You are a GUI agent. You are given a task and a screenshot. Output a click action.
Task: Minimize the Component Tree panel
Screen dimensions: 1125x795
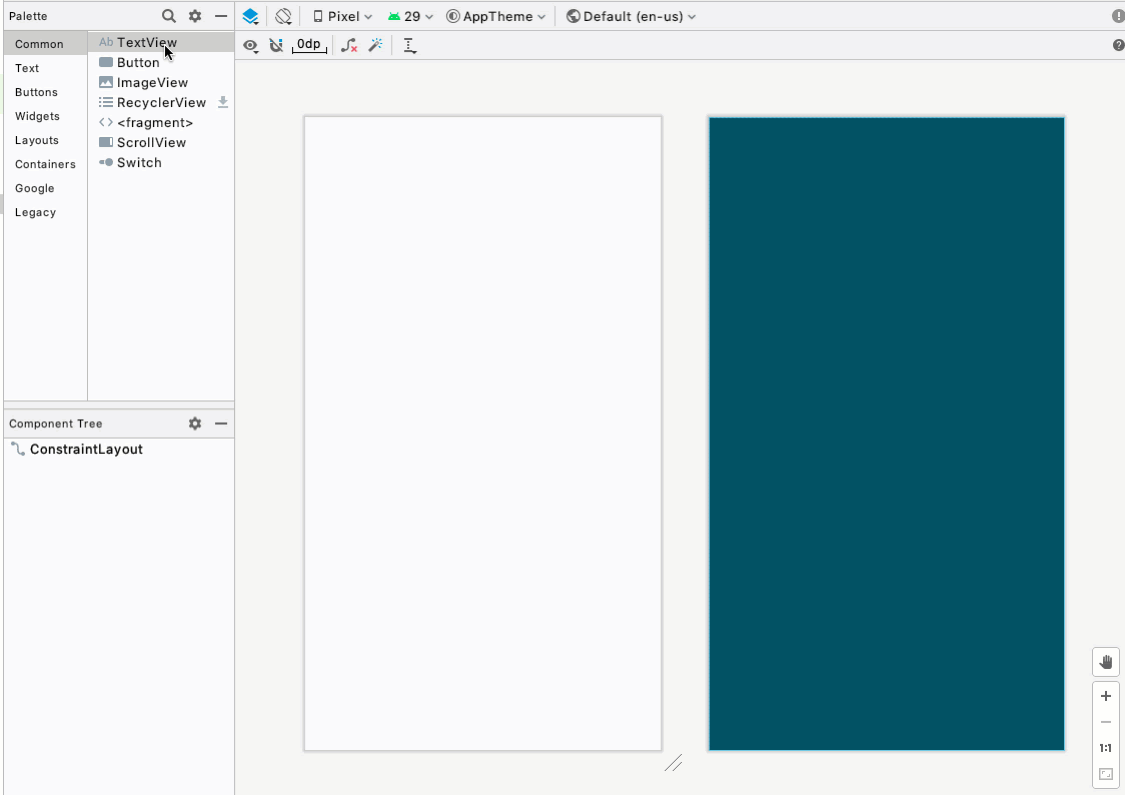(221, 423)
